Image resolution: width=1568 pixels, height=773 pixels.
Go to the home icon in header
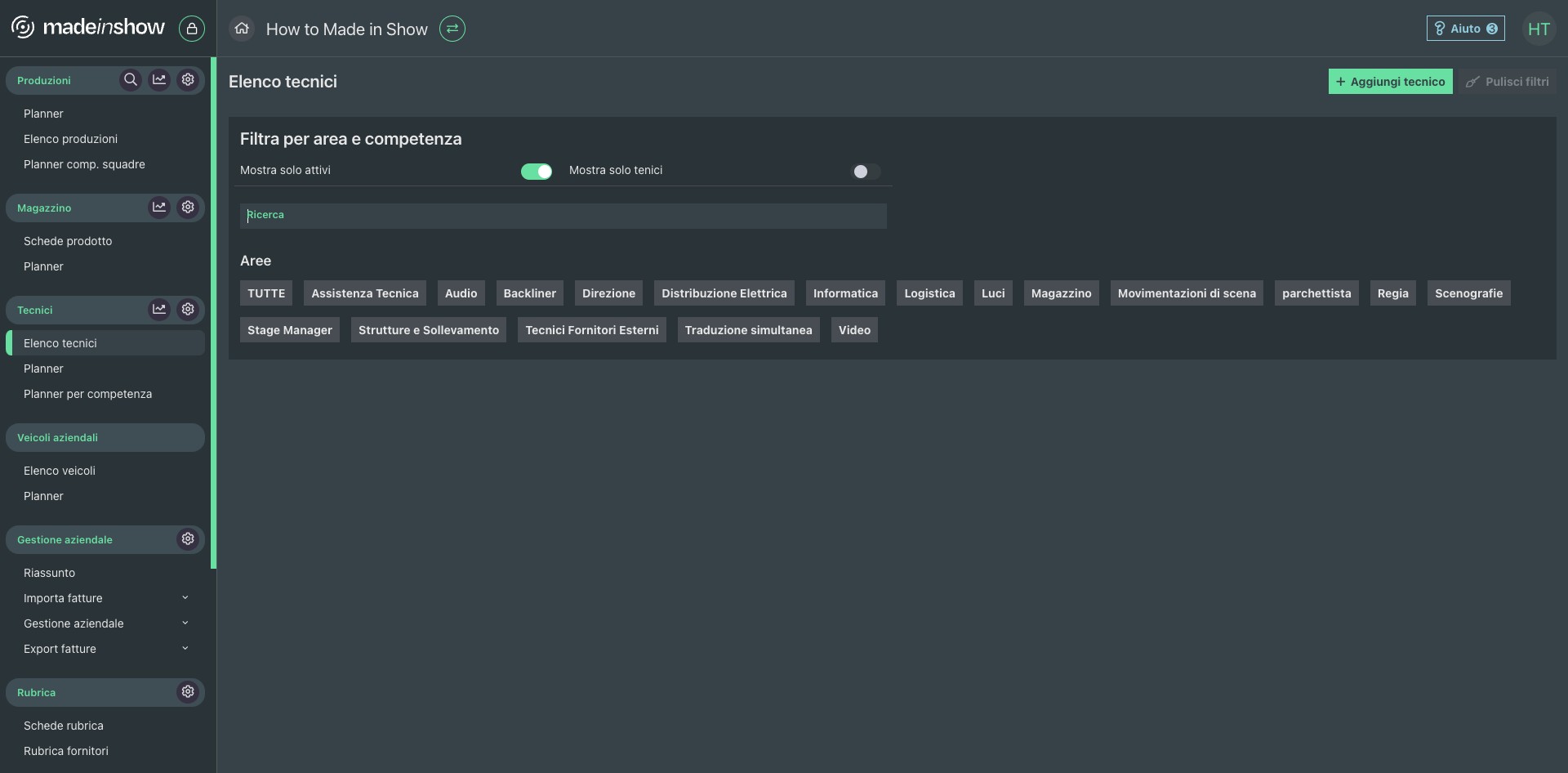(x=242, y=29)
